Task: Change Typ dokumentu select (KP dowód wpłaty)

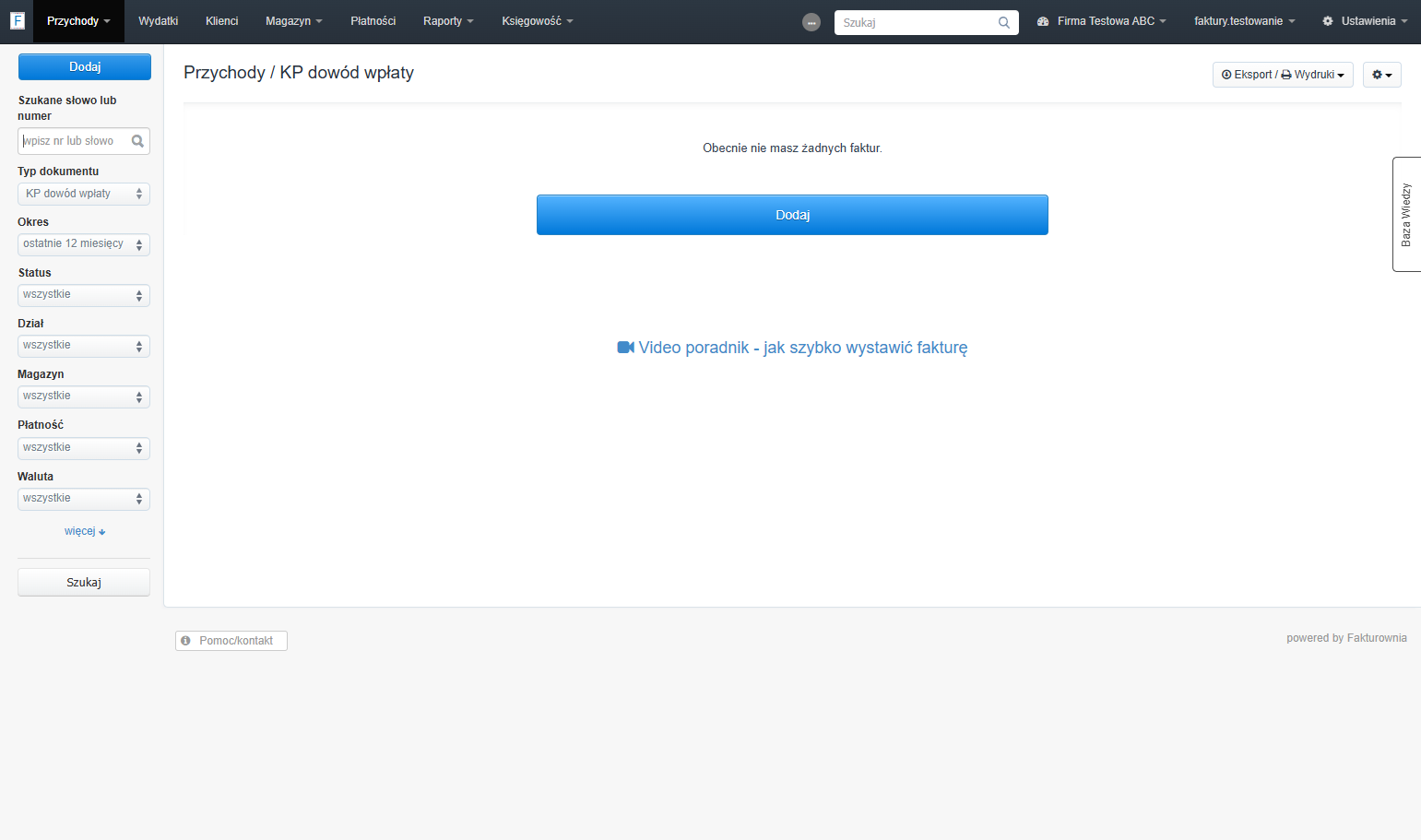Action: tap(84, 194)
